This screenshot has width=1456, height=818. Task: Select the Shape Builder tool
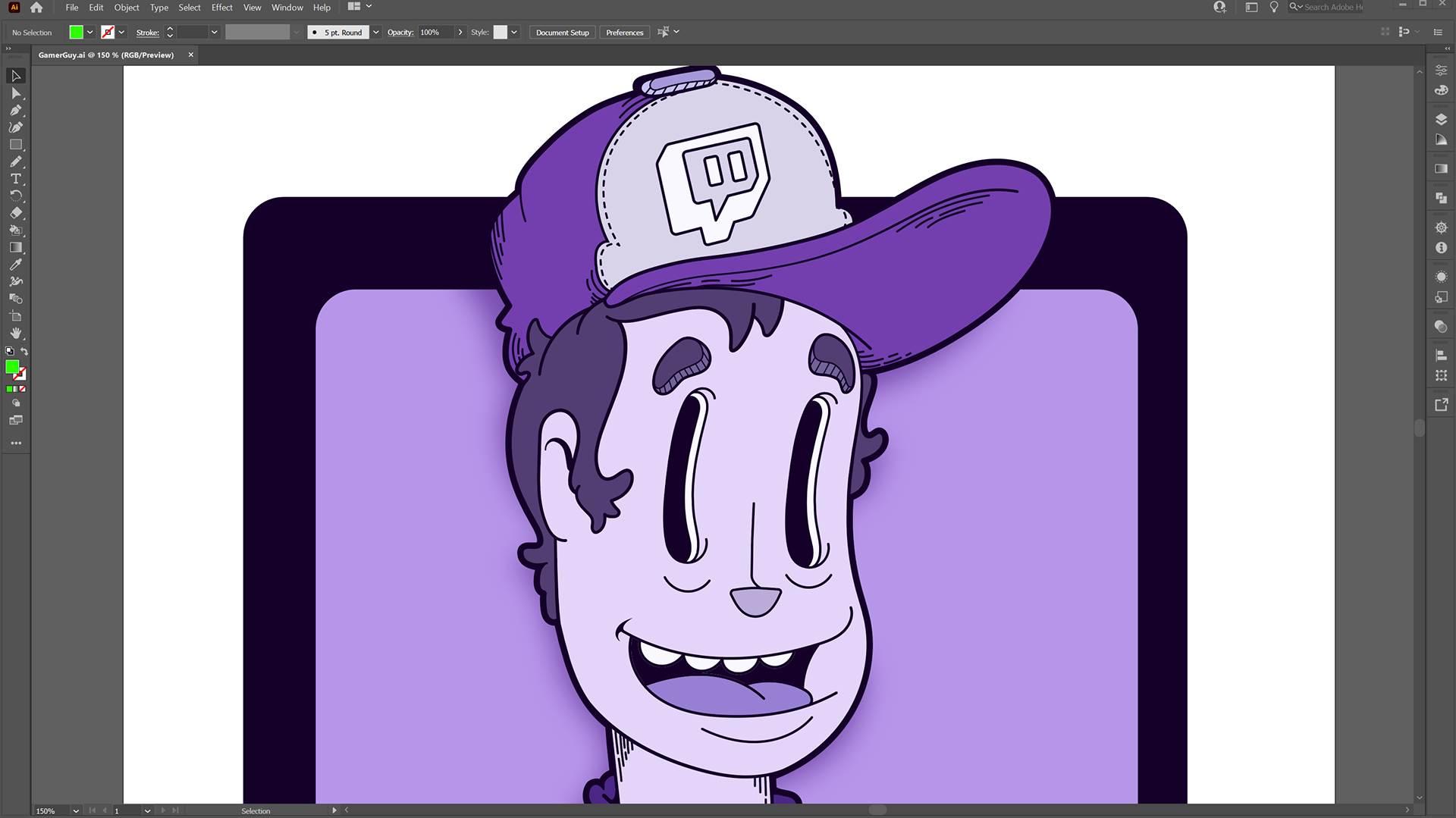16,299
